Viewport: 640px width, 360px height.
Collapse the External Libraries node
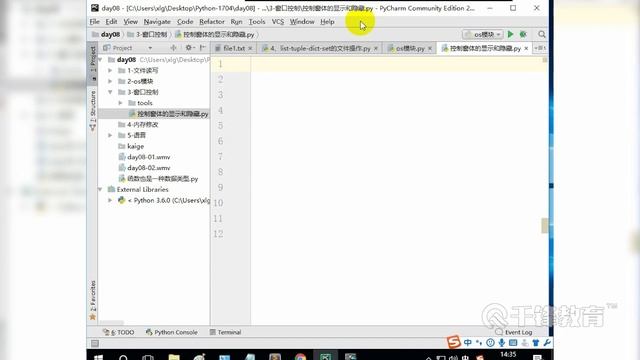click(x=100, y=189)
